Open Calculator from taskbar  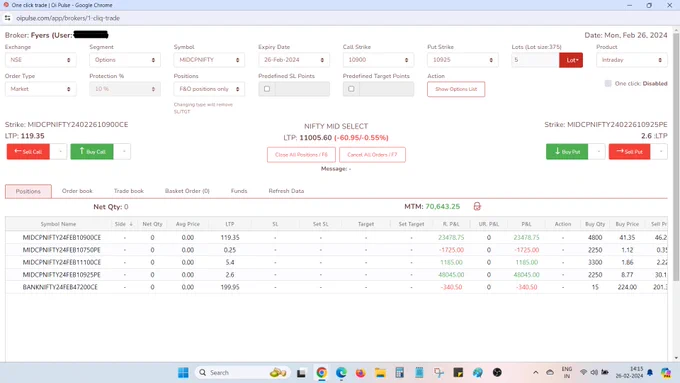(399, 373)
